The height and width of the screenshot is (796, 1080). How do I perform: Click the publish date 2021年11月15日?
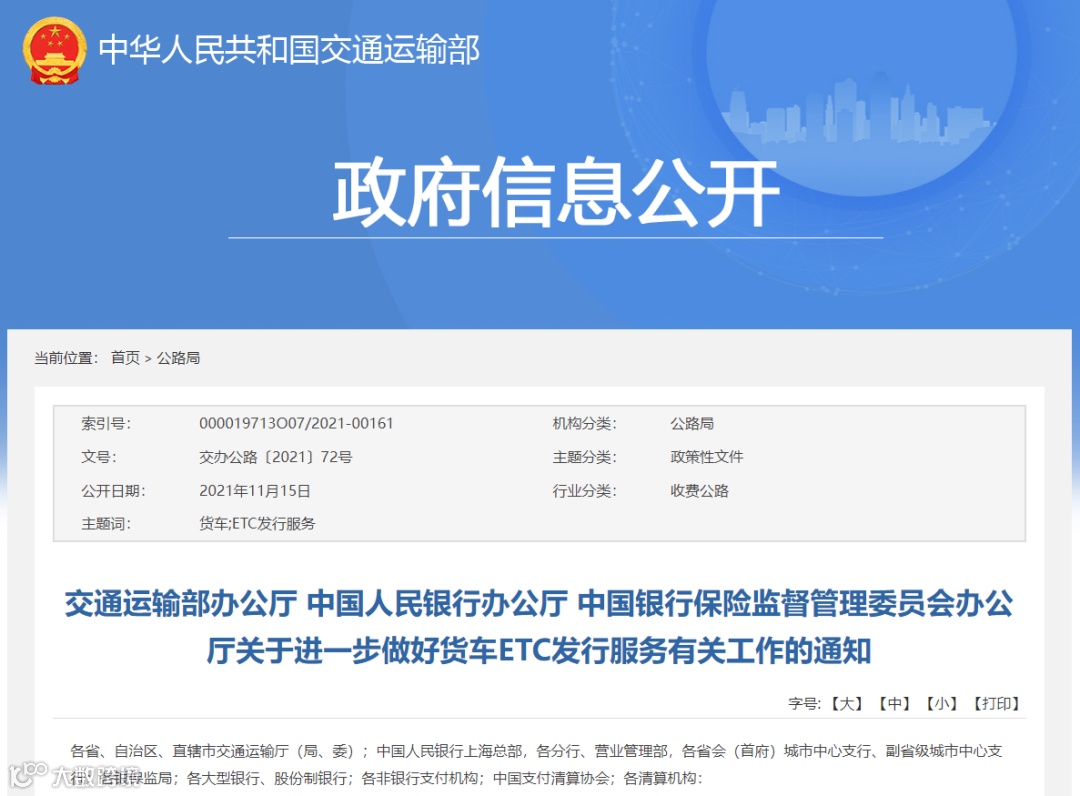tap(255, 491)
